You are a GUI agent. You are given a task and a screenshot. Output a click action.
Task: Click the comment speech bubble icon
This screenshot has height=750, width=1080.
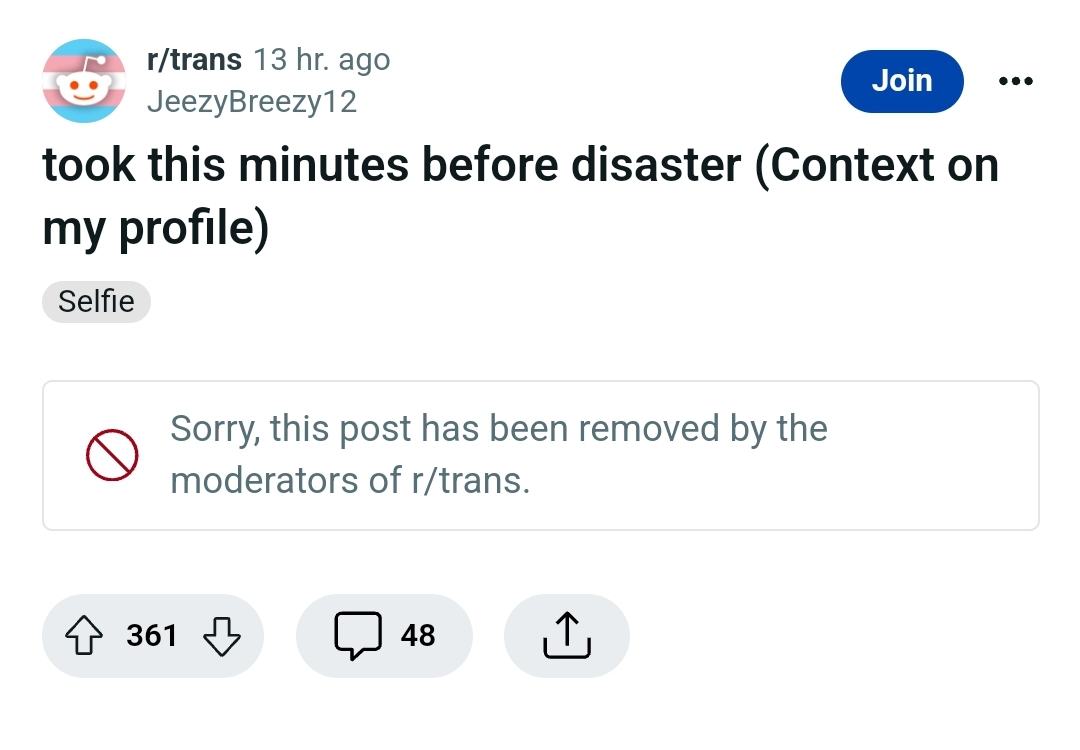(x=356, y=636)
